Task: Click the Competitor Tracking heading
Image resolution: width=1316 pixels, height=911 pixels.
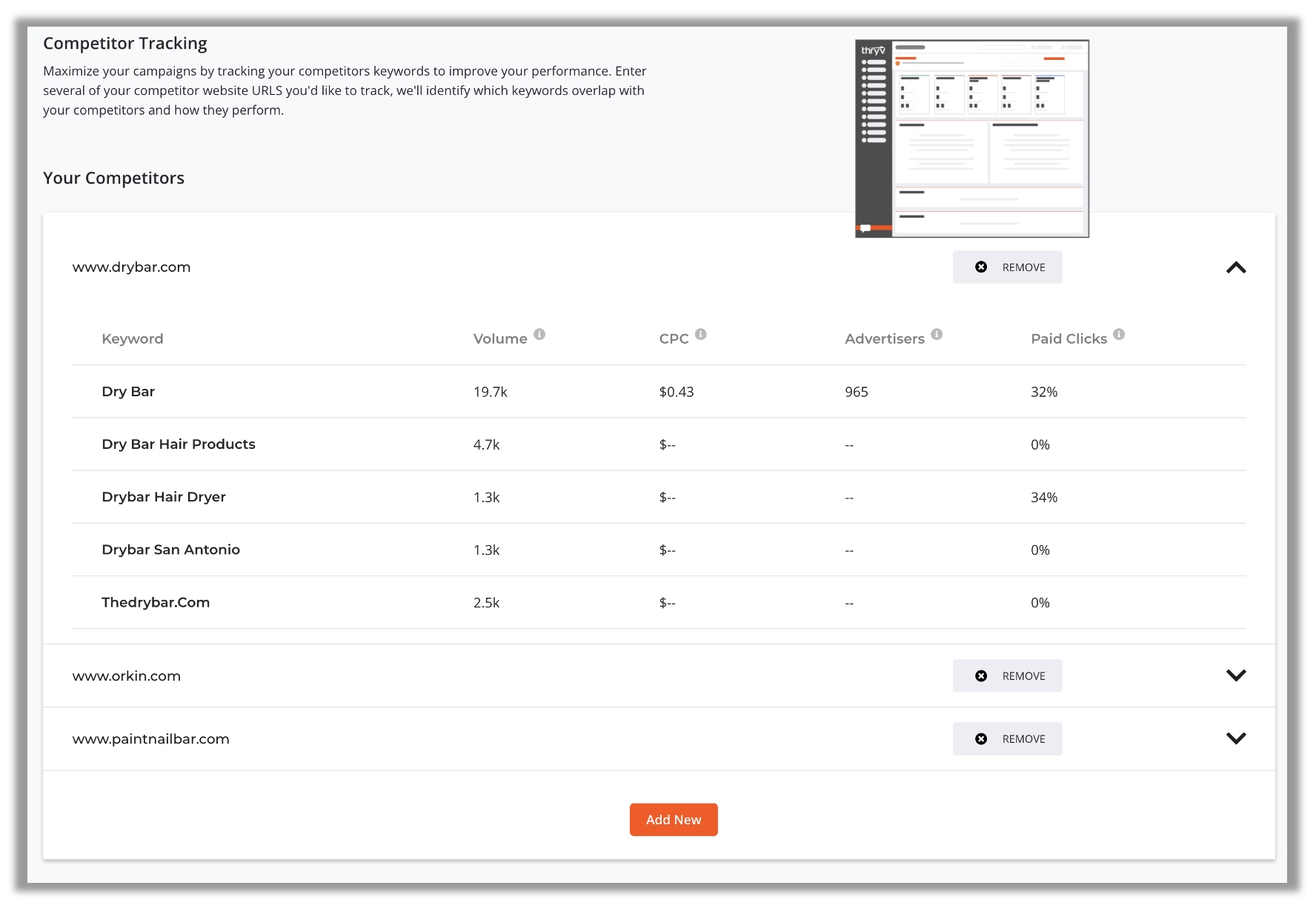Action: [x=125, y=44]
